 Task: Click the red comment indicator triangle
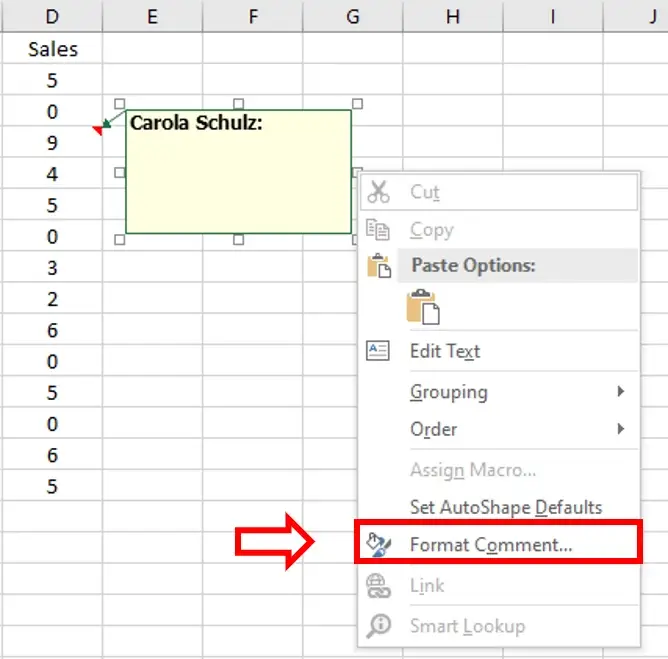[x=97, y=130]
